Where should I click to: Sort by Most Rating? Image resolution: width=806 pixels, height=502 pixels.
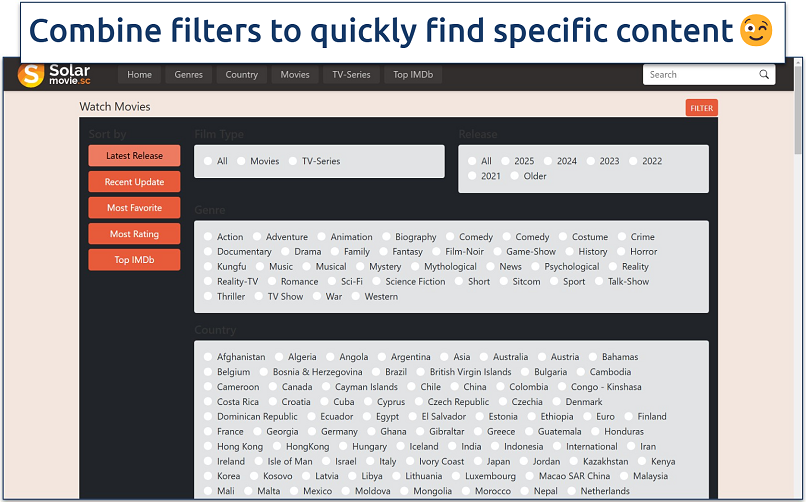pos(134,234)
